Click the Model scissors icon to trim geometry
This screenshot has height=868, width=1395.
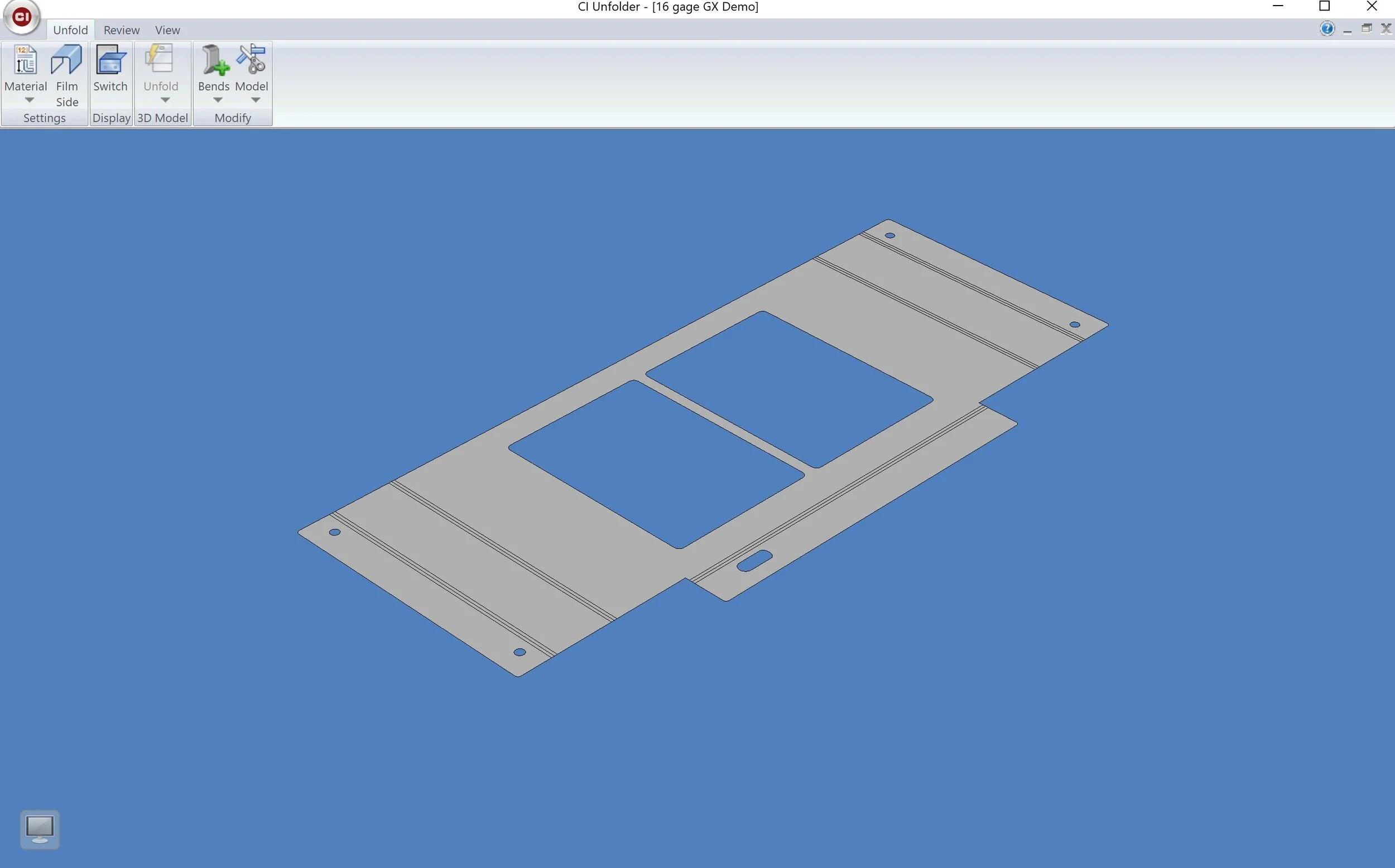pyautogui.click(x=251, y=59)
